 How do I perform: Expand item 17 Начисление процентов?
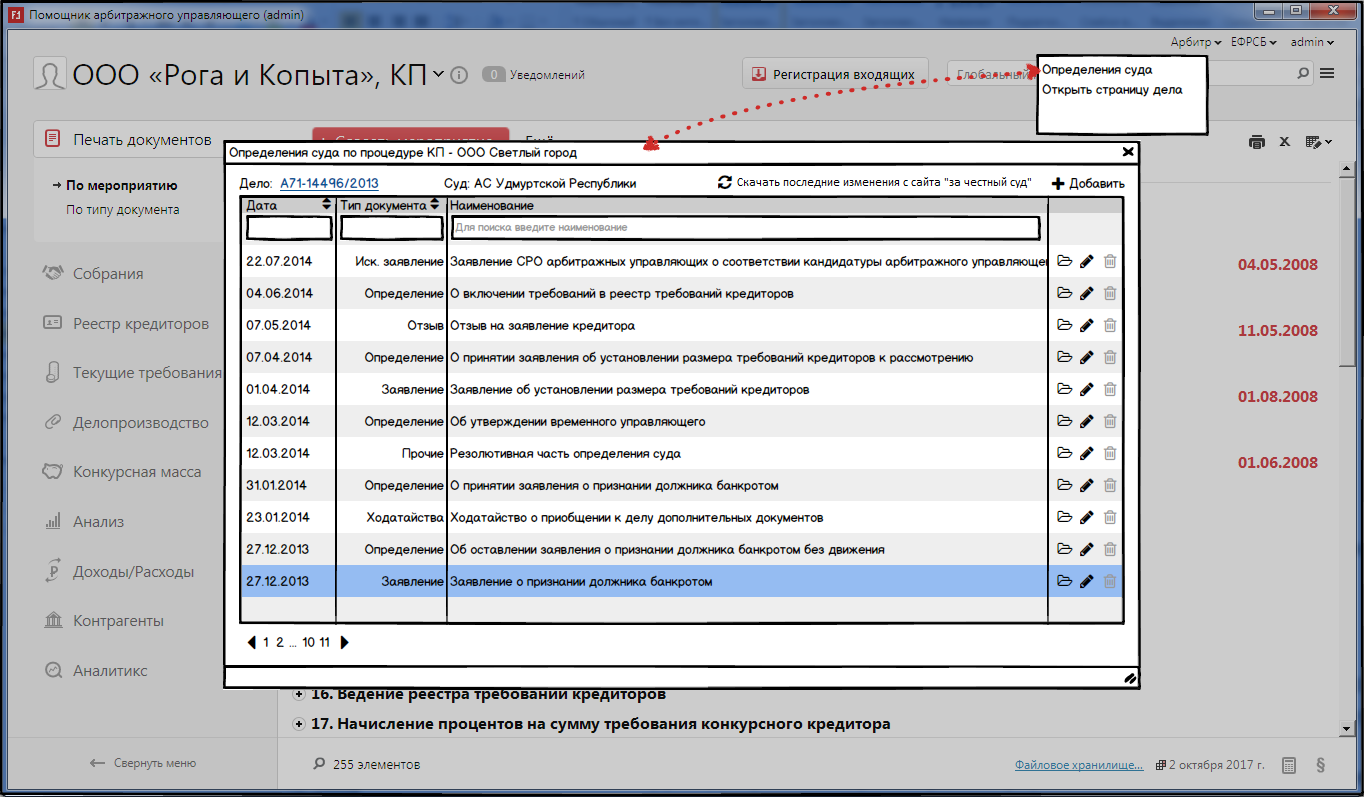click(x=298, y=724)
